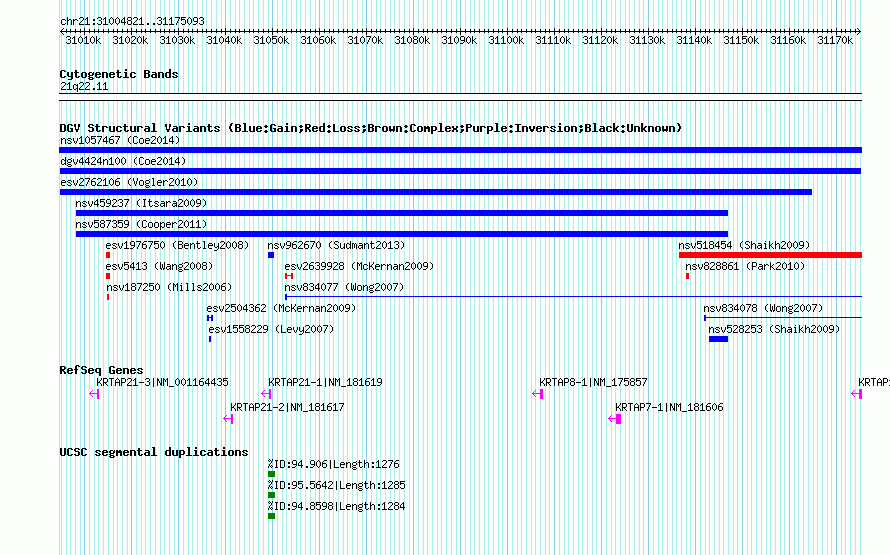Image resolution: width=890 pixels, height=555 pixels.
Task: Click the nsv459237 (Itsara2009) label
Action: (x=141, y=203)
